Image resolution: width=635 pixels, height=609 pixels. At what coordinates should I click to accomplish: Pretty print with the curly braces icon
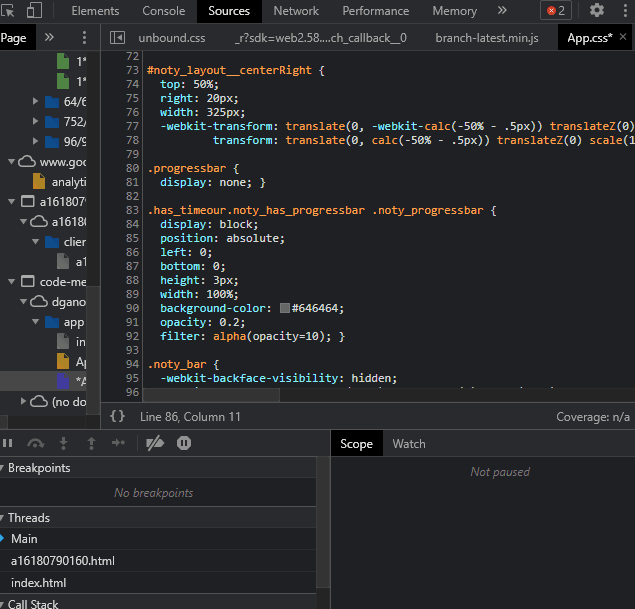(x=117, y=416)
